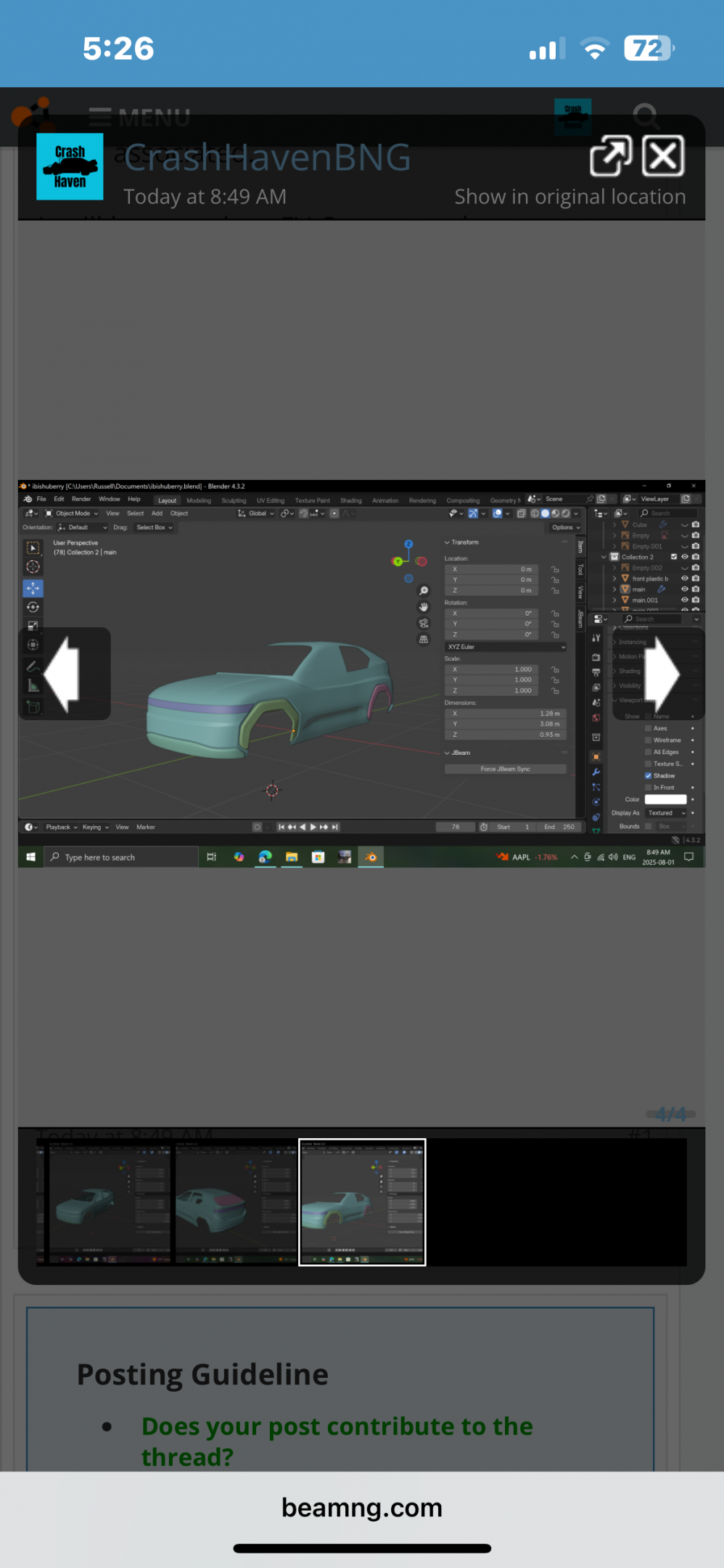
Task: Open Object properties tab icon
Action: [x=596, y=756]
